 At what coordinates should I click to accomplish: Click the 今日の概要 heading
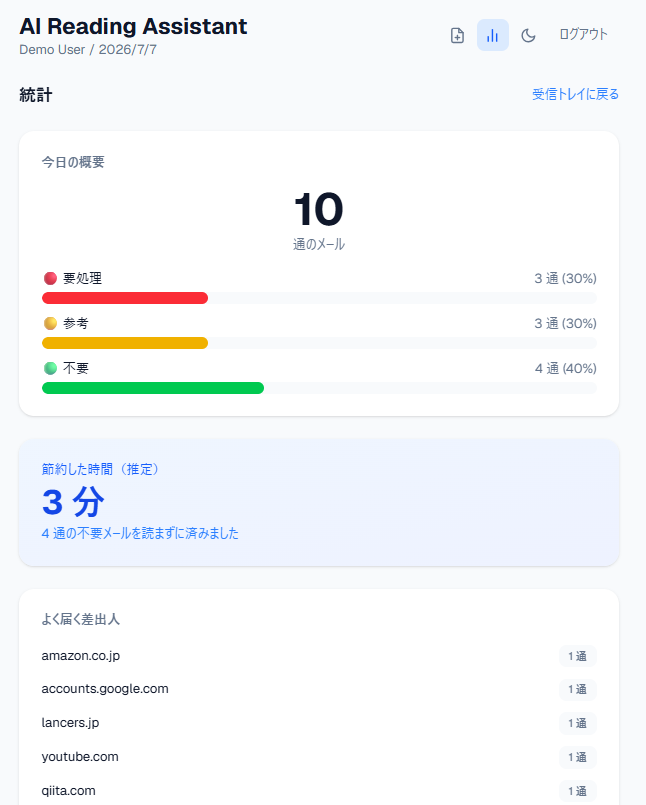click(73, 162)
